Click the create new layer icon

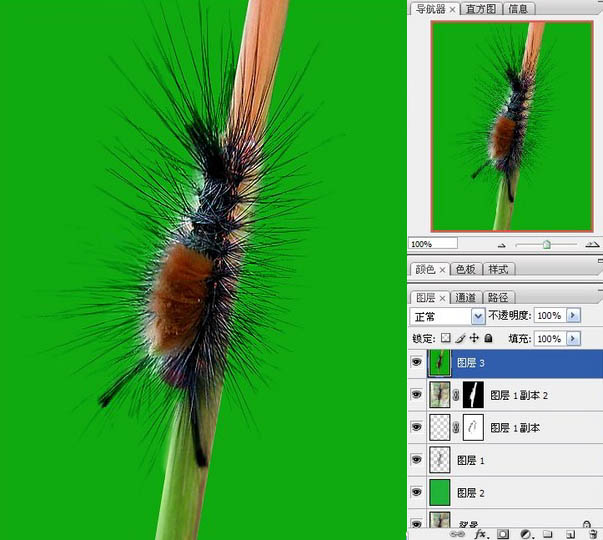[571, 534]
